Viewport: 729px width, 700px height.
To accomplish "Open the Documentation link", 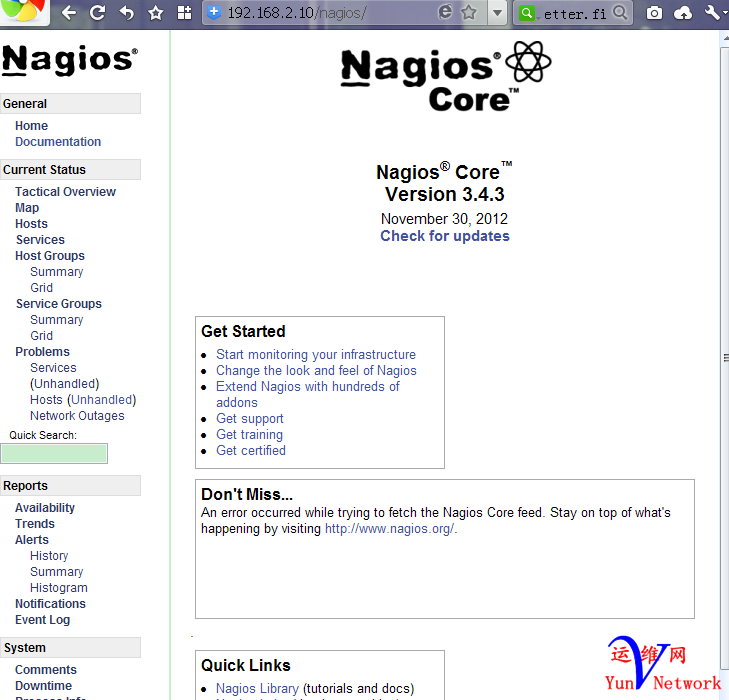I will pyautogui.click(x=58, y=142).
